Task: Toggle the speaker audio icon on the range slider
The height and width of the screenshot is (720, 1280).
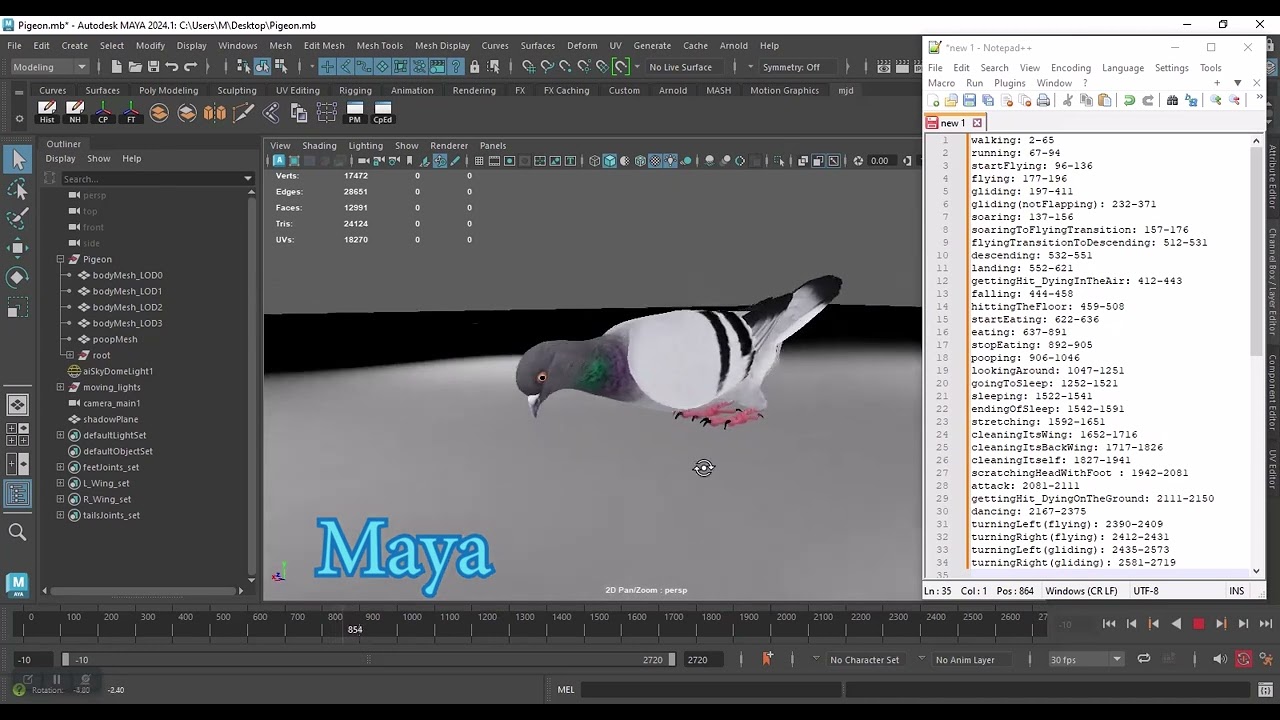Action: (x=1220, y=660)
